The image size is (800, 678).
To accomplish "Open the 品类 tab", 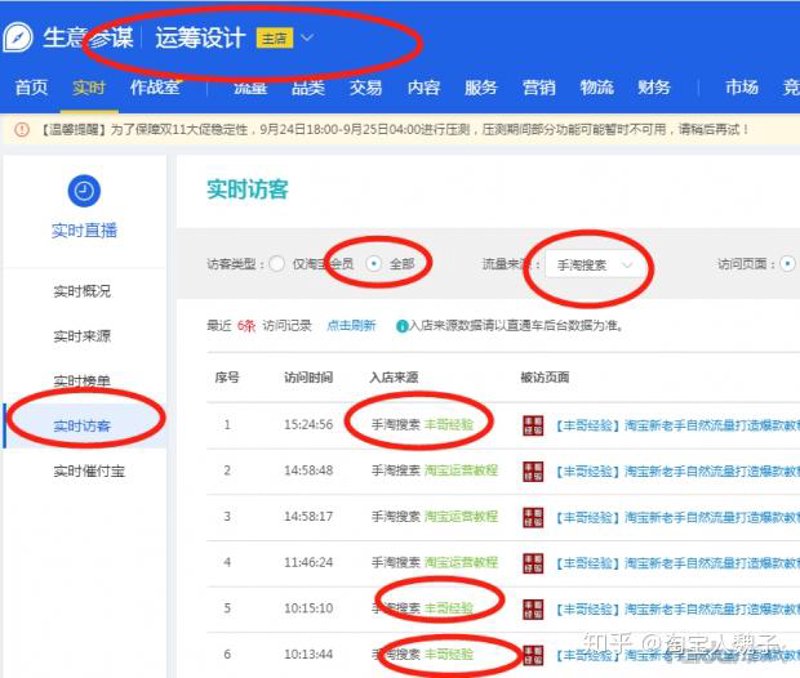I will click(x=308, y=88).
